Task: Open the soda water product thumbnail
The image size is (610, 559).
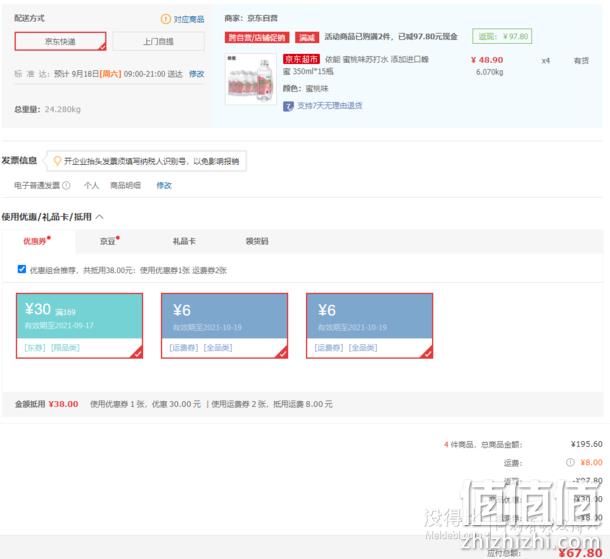Action: (x=251, y=79)
